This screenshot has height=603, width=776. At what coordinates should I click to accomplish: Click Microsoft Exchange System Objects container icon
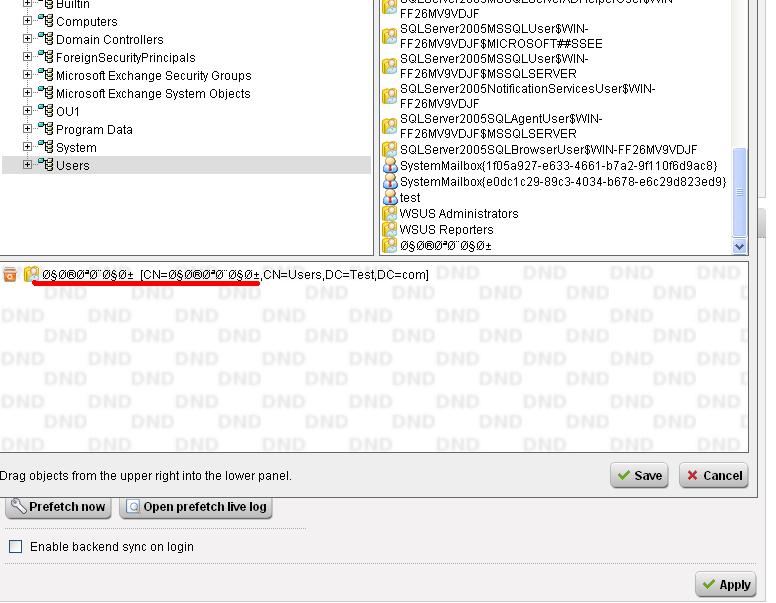[46, 93]
